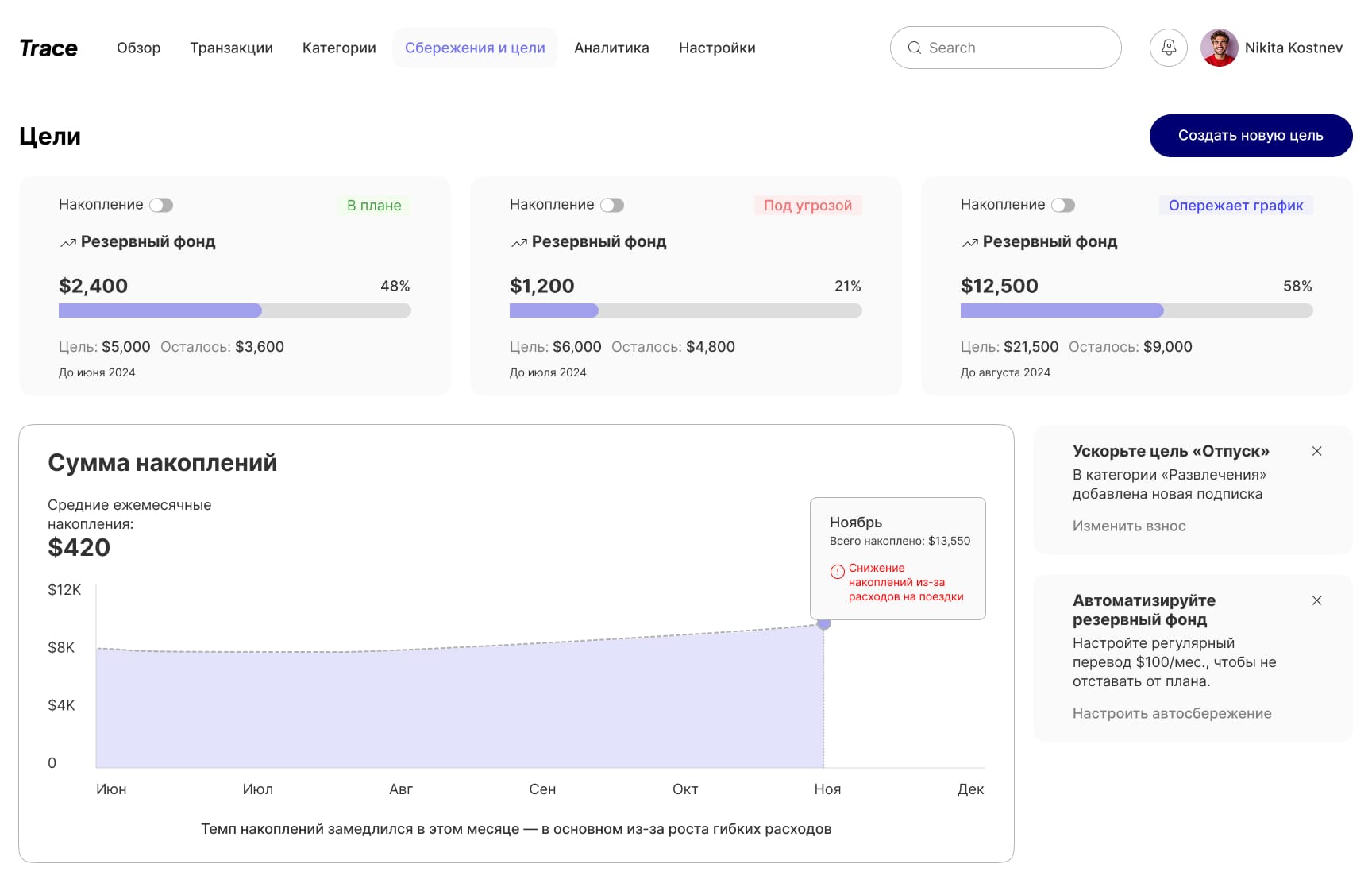Click trend arrow icon in $2,400 goal
This screenshot has height=887, width=1372.
click(x=68, y=242)
